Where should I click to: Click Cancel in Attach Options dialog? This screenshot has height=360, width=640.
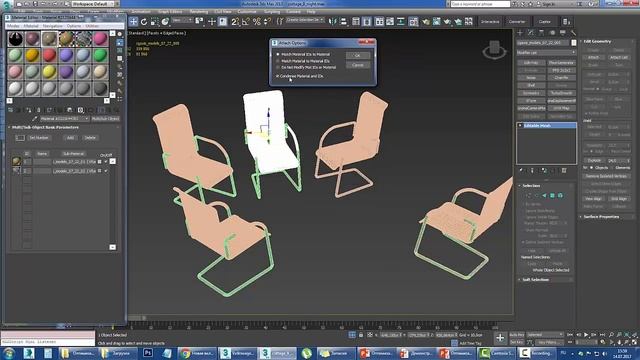pos(358,65)
